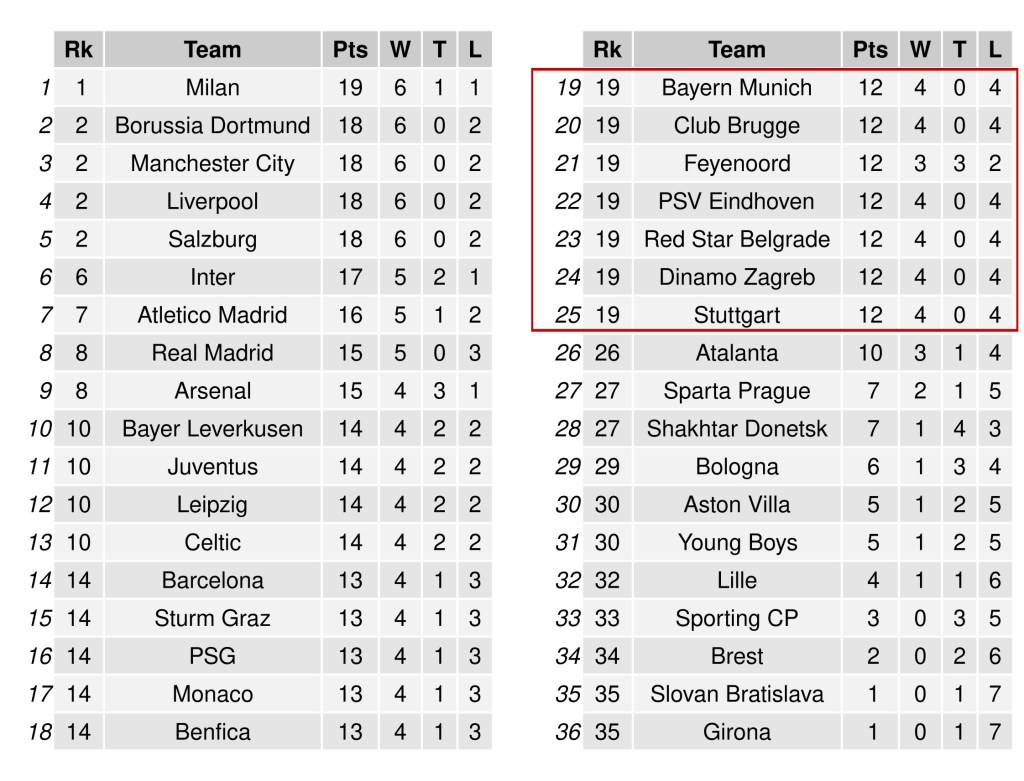Select the Bayer Leverkusen entry
Image resolution: width=1024 pixels, height=781 pixels.
coord(212,429)
